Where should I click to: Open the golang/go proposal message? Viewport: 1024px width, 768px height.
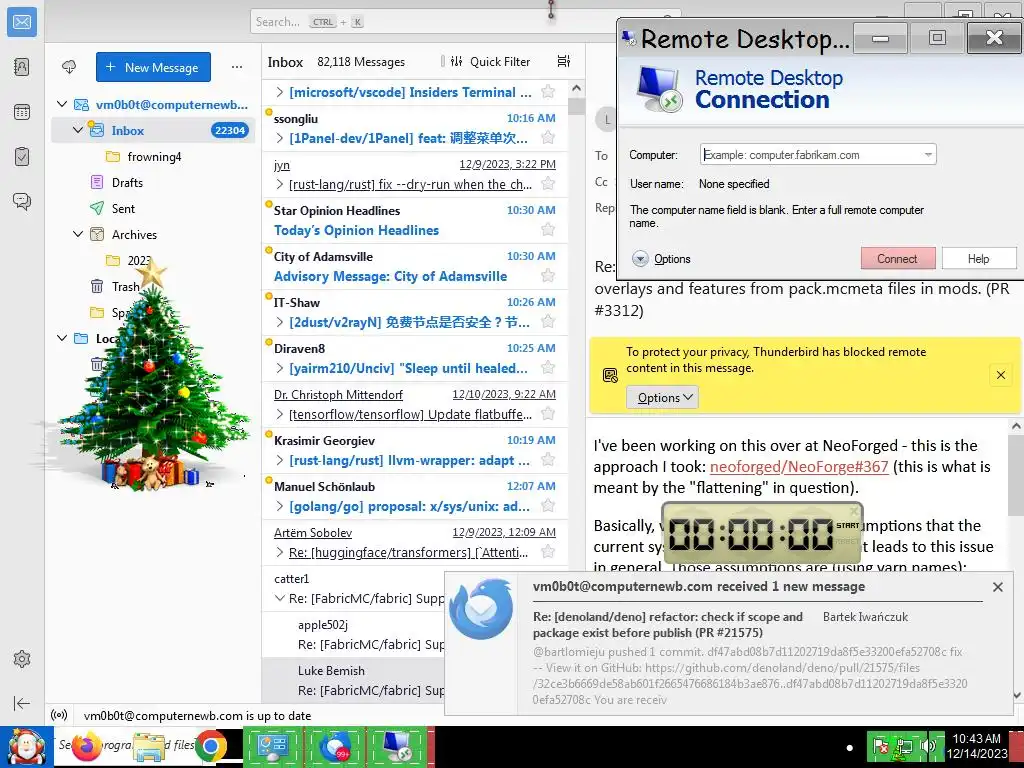coord(415,496)
